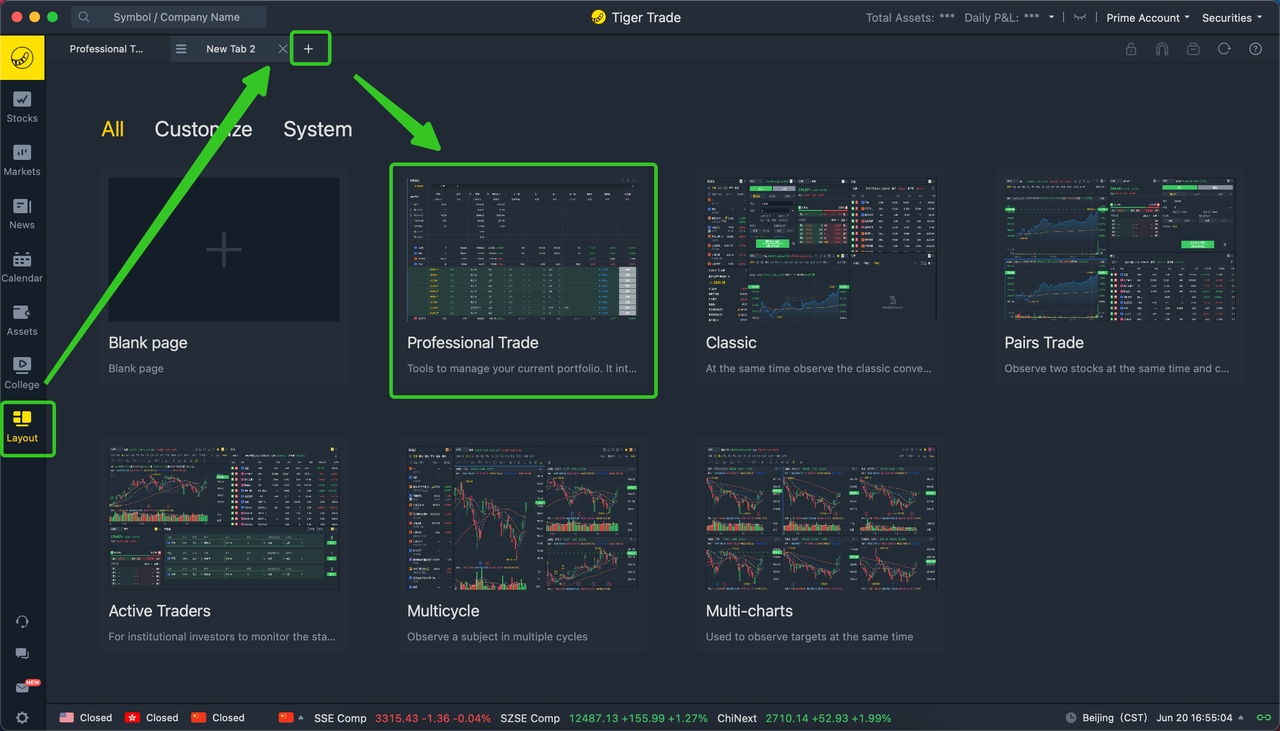Select the All layout filter
The width and height of the screenshot is (1280, 731).
113,129
